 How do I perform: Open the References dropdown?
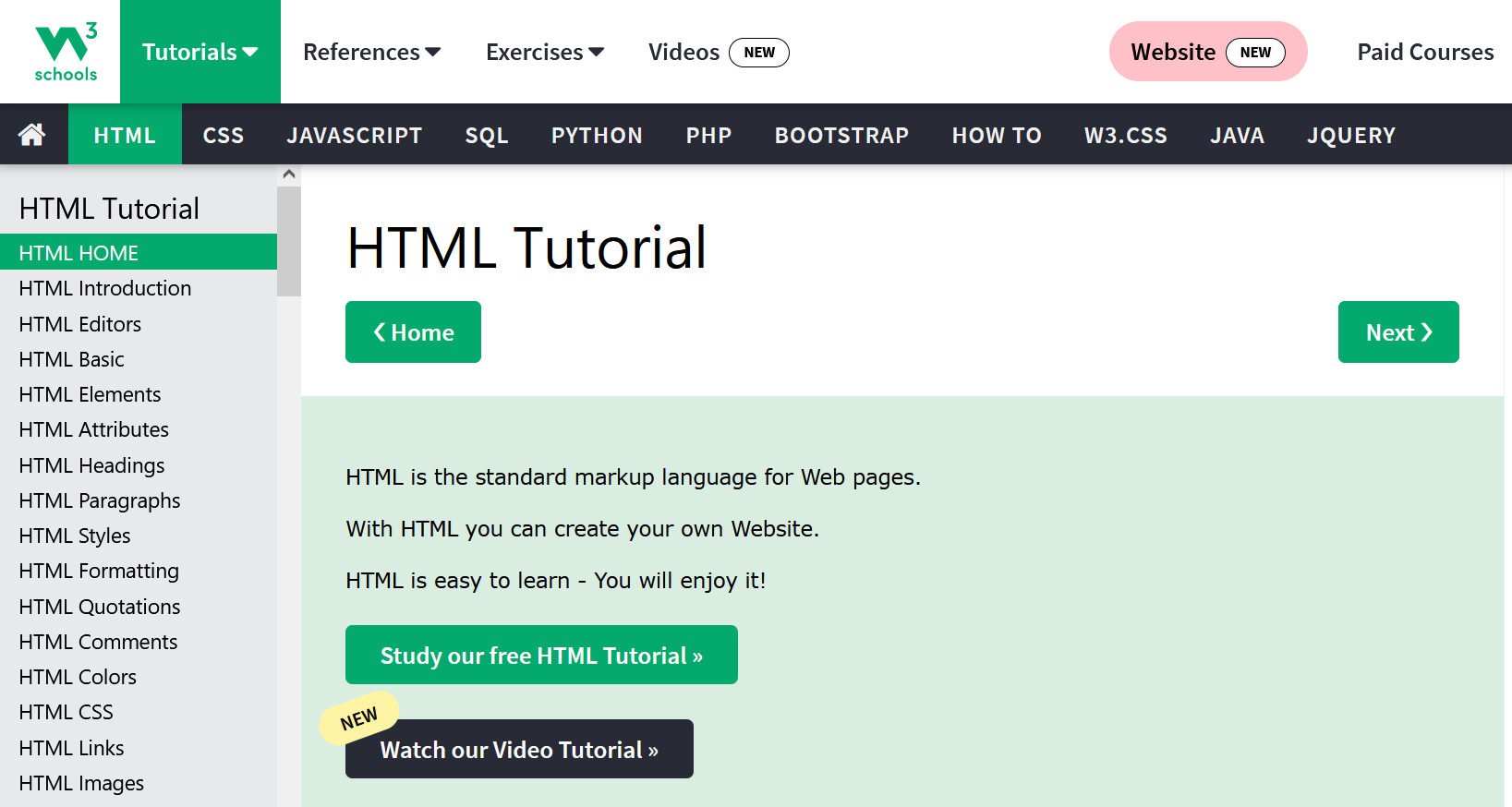pyautogui.click(x=371, y=52)
